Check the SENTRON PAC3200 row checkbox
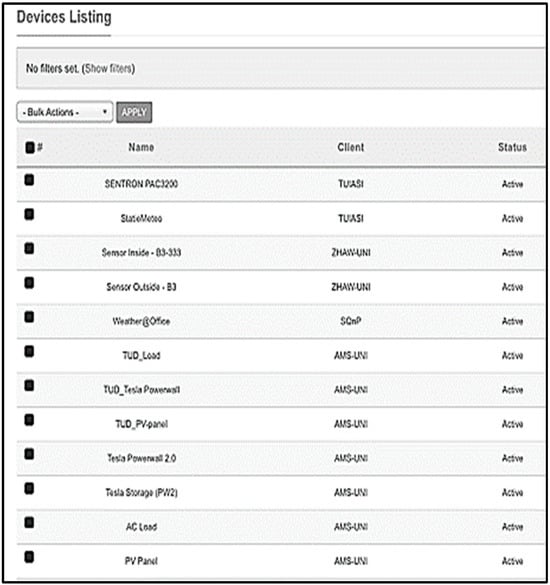The height and width of the screenshot is (585, 550). (29, 180)
